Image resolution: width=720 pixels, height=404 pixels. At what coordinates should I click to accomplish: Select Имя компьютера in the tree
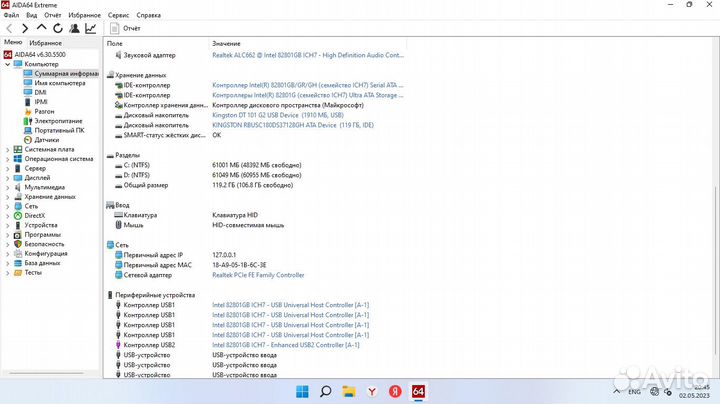[x=55, y=83]
